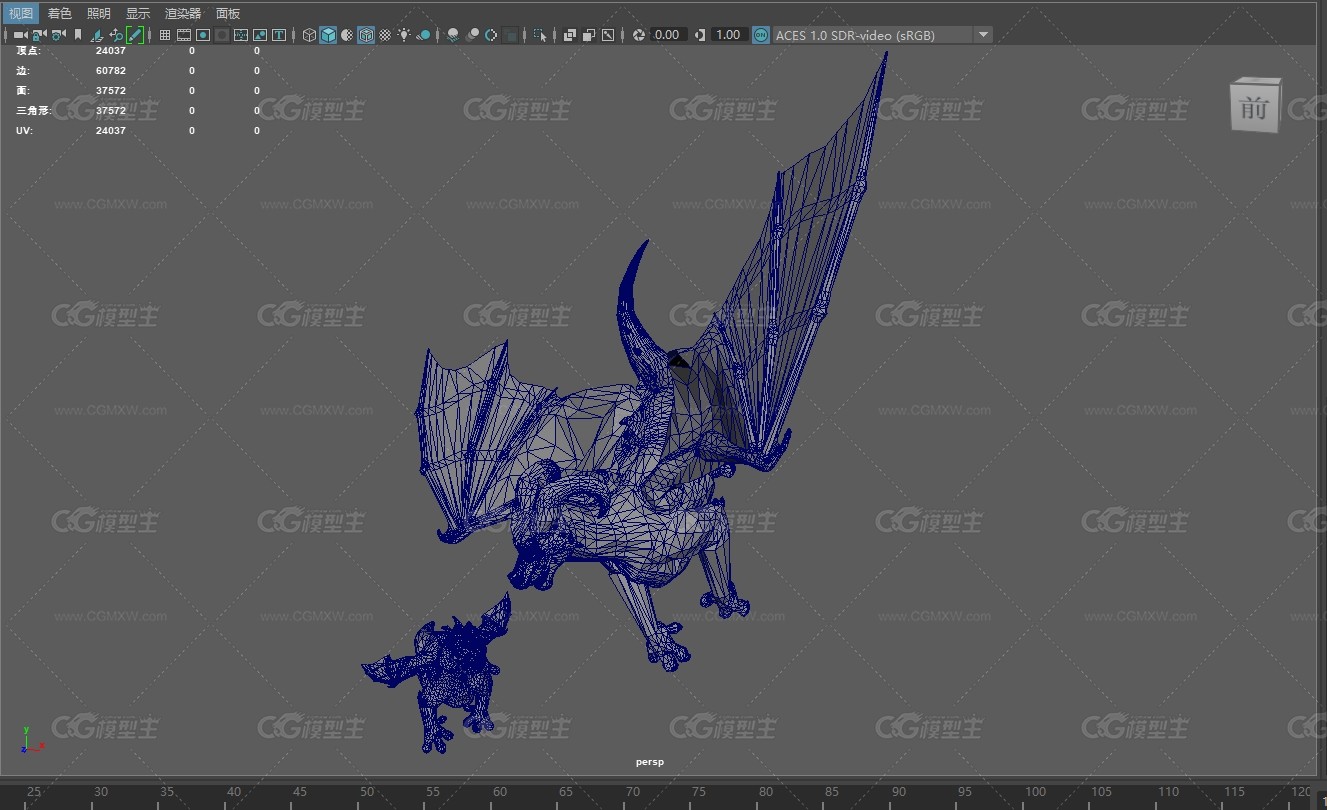Click the 前 face of view cube
Screen dimensions: 1327x810
(1254, 108)
